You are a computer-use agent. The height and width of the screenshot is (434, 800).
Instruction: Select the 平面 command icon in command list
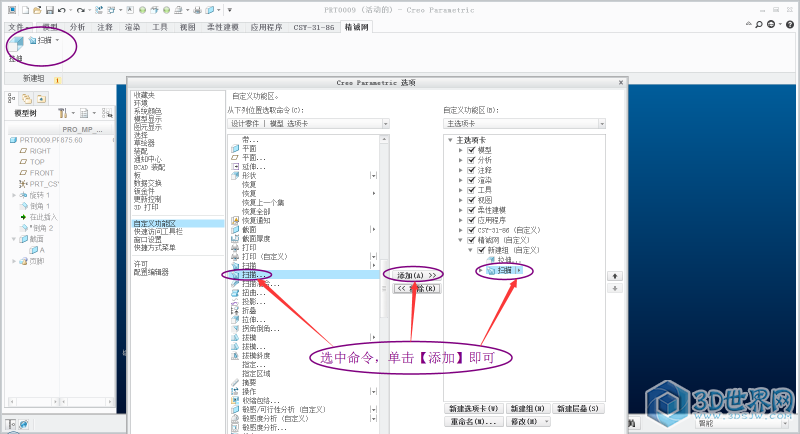(235, 148)
